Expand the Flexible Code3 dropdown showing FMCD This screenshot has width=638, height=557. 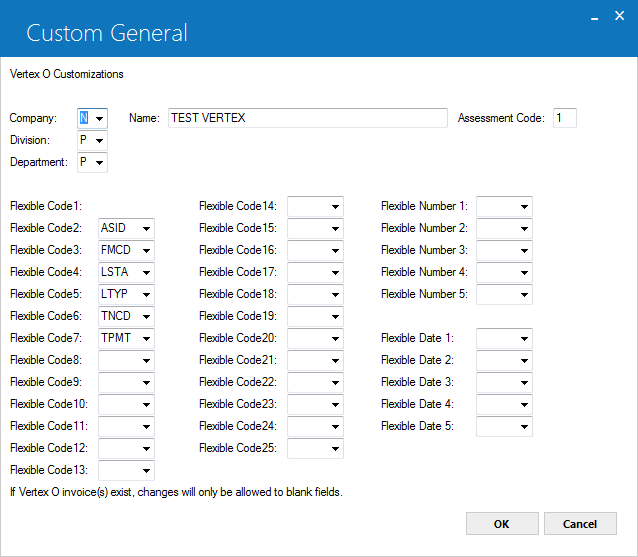[126, 250]
